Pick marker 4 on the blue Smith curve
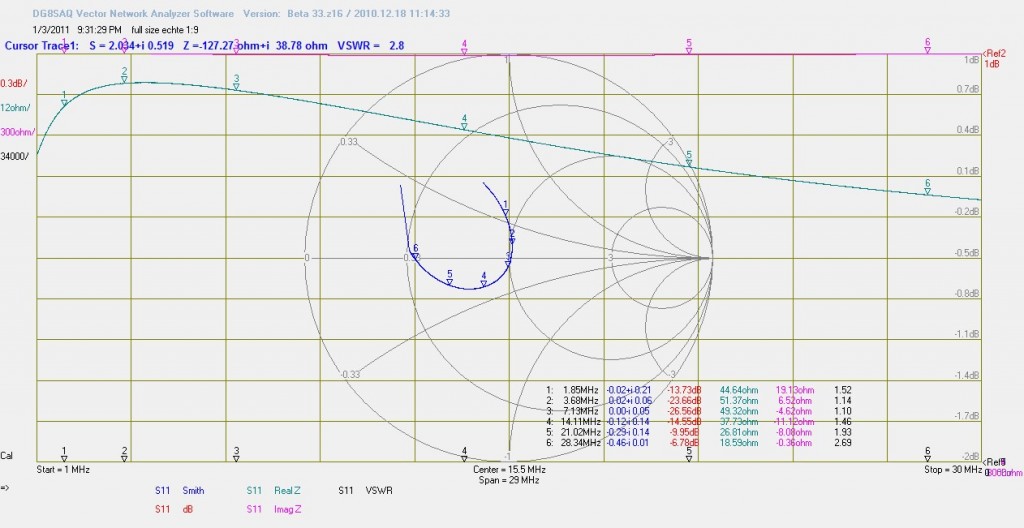This screenshot has height=528, width=1024. click(484, 280)
